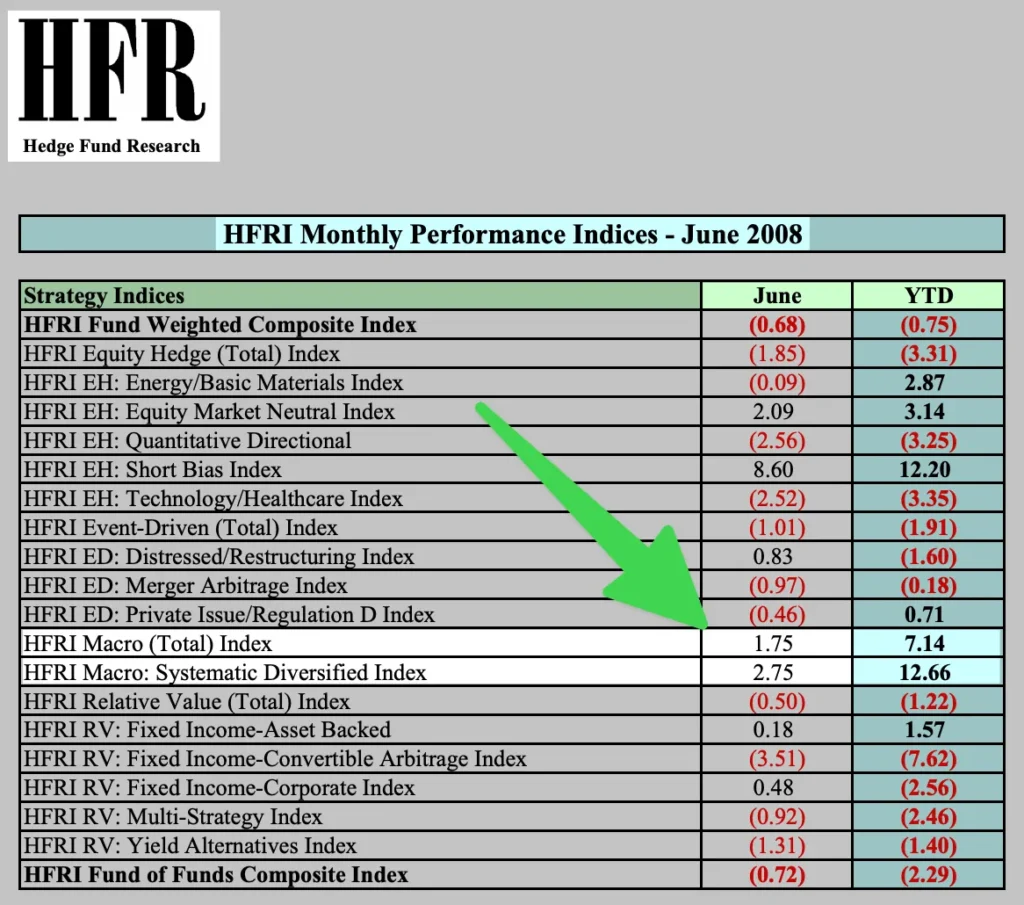Screen dimensions: 1024x905
Task: Select YTD value (2.29) for Fund of Funds Composite
Action: pyautogui.click(x=929, y=874)
